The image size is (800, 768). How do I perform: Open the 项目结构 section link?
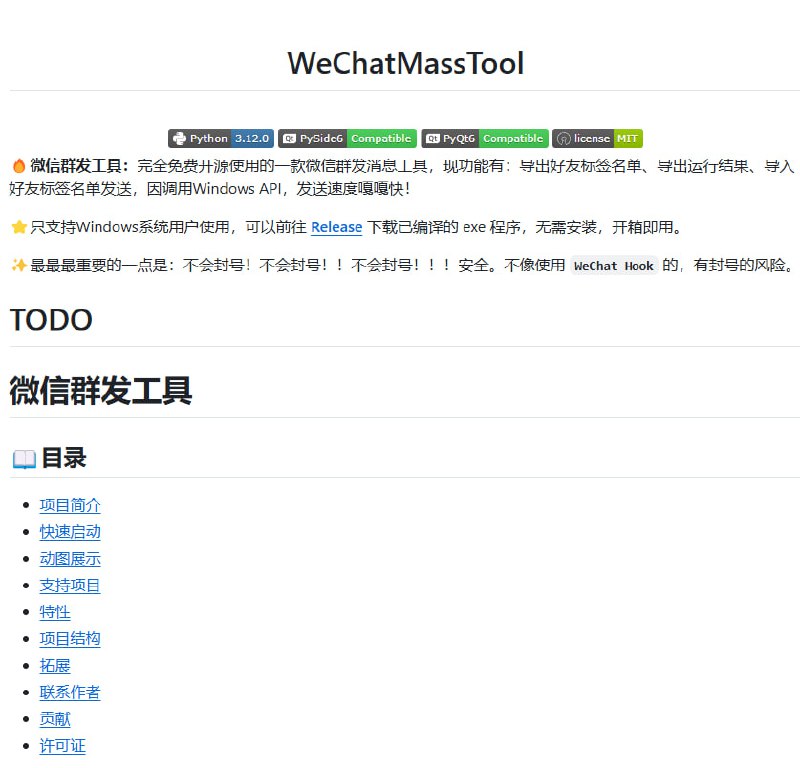pyautogui.click(x=69, y=638)
